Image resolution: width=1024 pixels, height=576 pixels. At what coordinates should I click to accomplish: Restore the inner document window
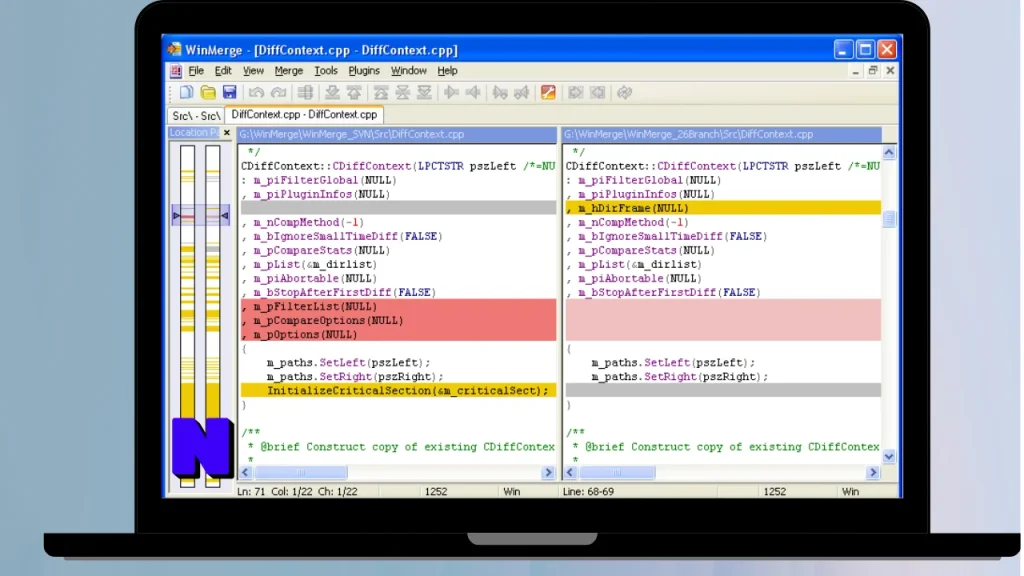[873, 71]
